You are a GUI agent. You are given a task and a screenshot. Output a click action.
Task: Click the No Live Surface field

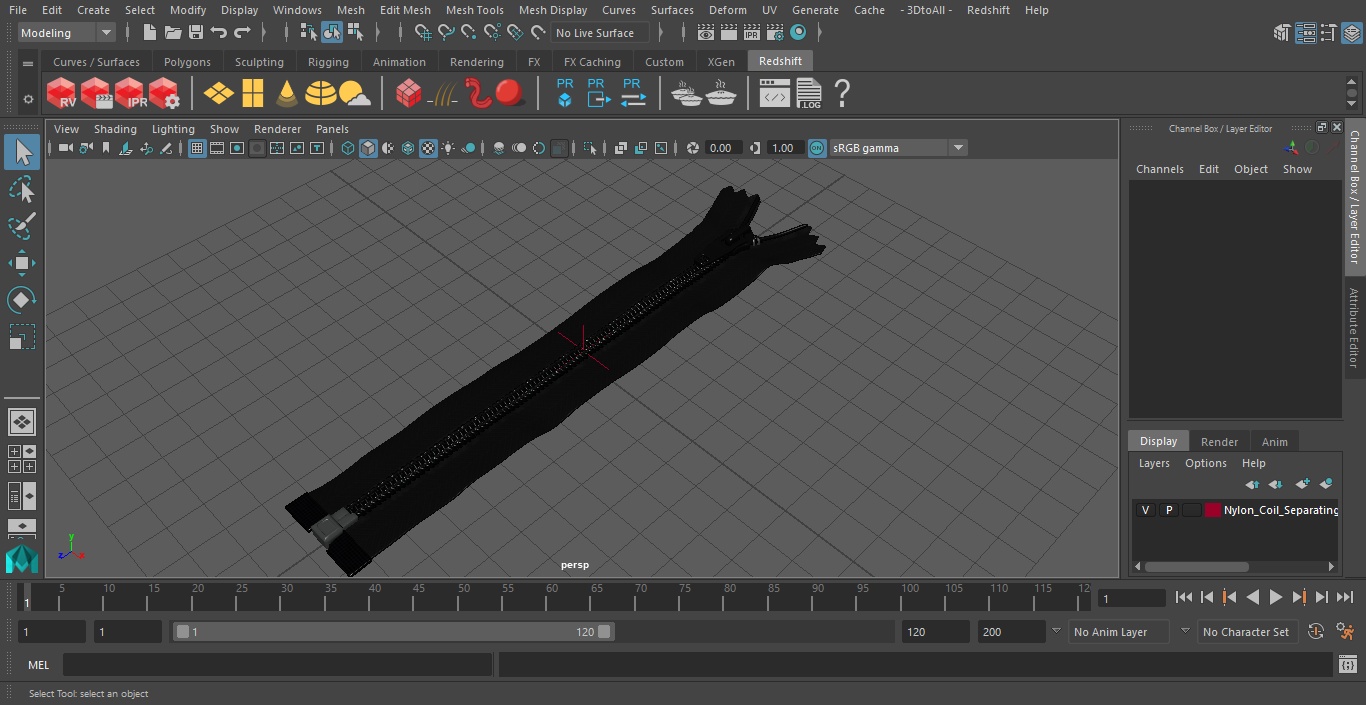click(601, 33)
